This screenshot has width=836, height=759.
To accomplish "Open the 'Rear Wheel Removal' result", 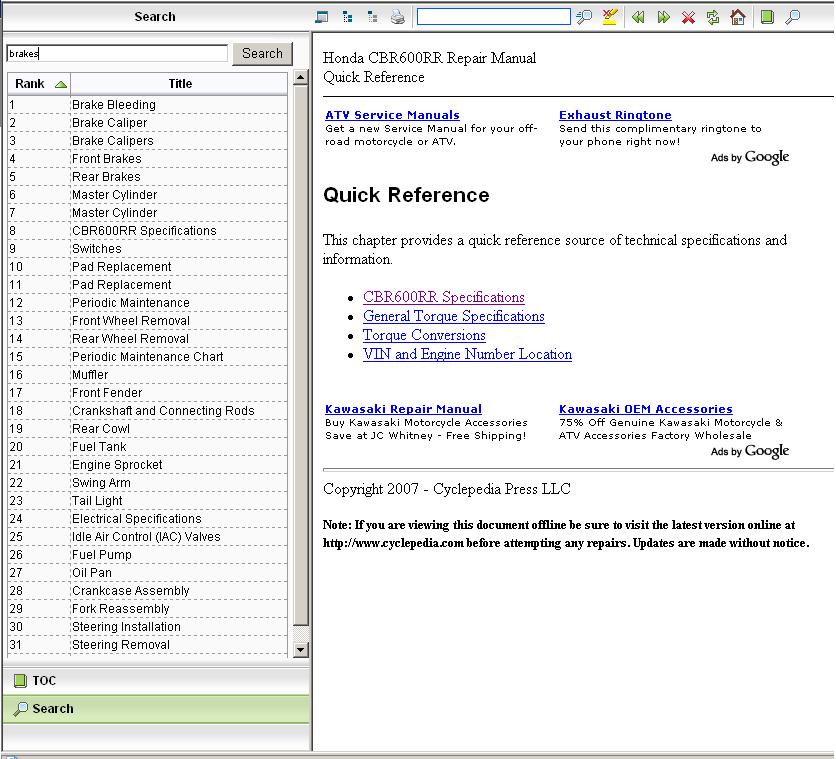I will click(x=148, y=339).
